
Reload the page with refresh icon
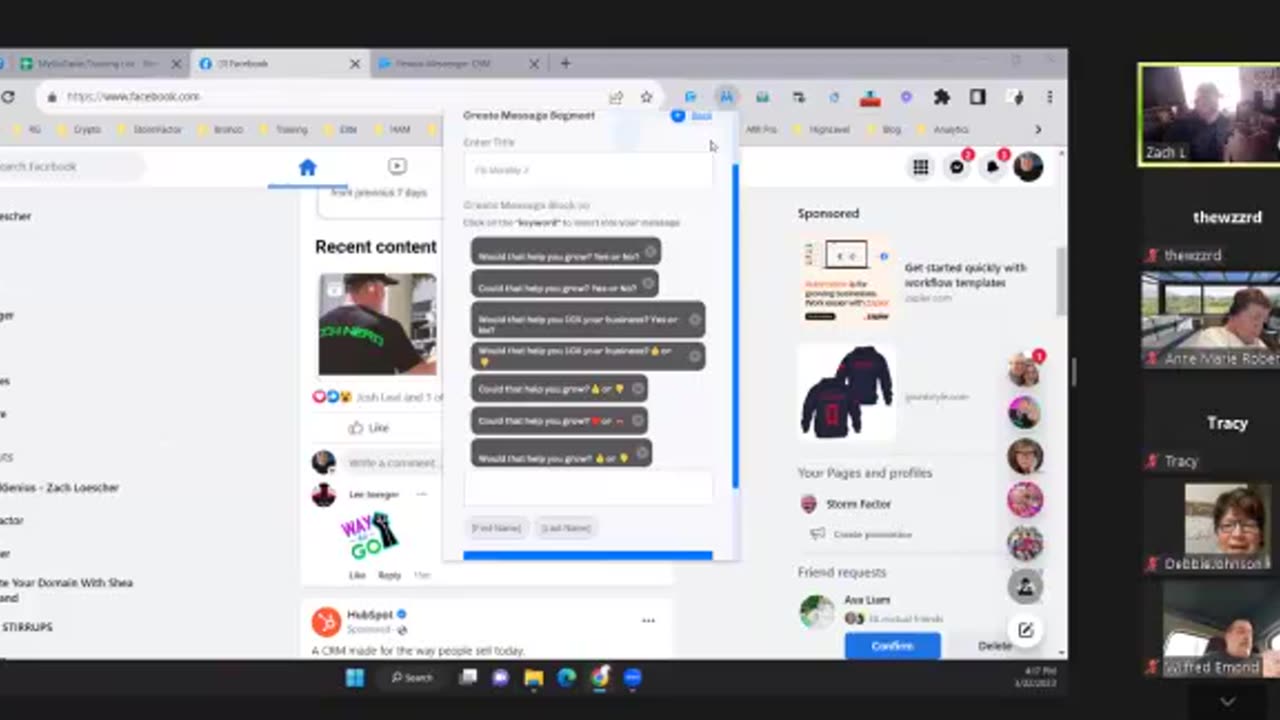pos(8,97)
